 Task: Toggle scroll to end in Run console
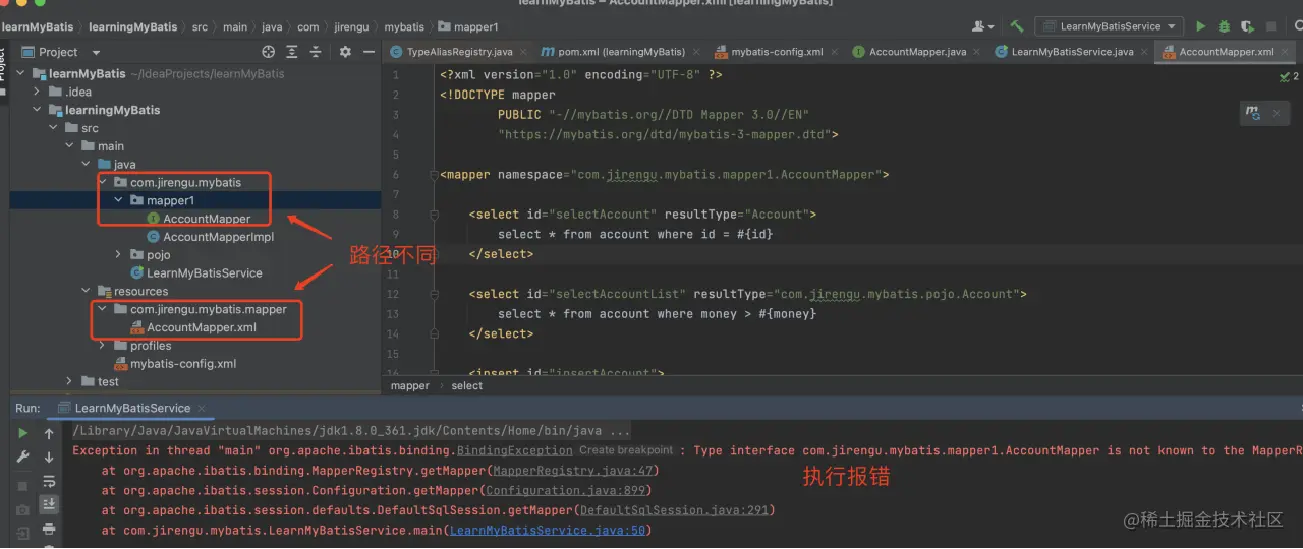pos(49,504)
